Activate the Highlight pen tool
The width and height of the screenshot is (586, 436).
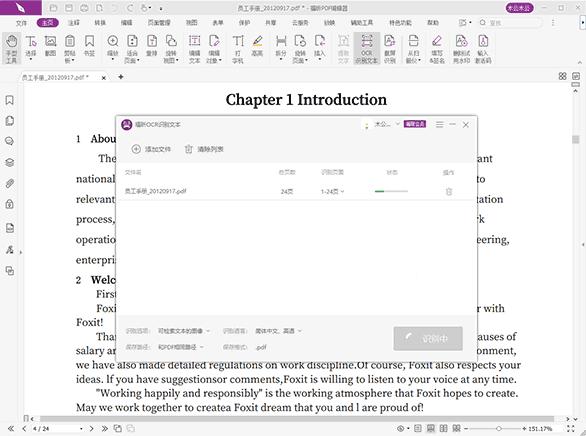pos(257,46)
